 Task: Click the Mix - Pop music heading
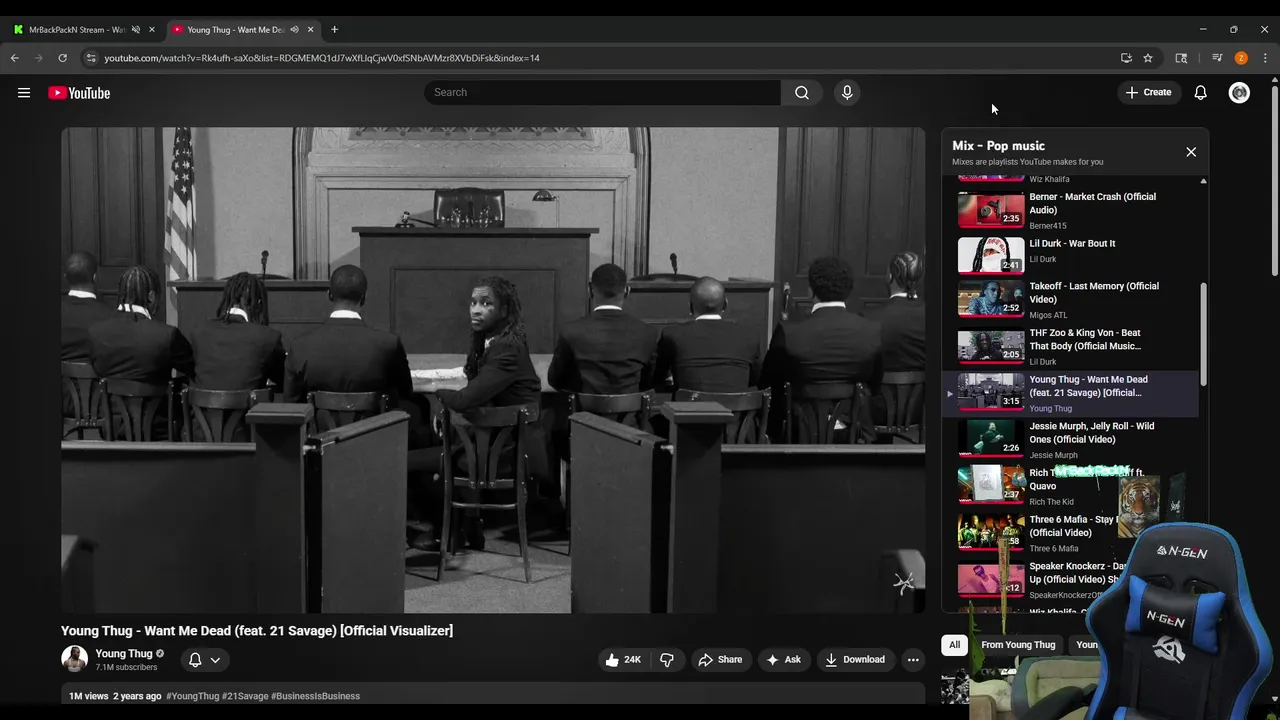coord(998,146)
